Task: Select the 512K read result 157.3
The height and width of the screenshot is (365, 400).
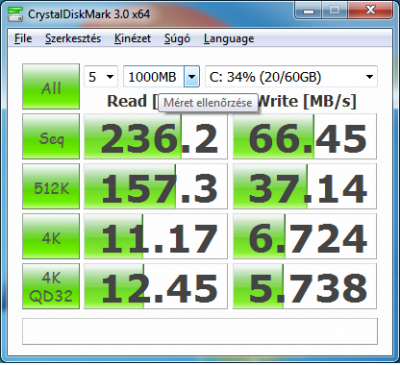Action: click(x=156, y=186)
